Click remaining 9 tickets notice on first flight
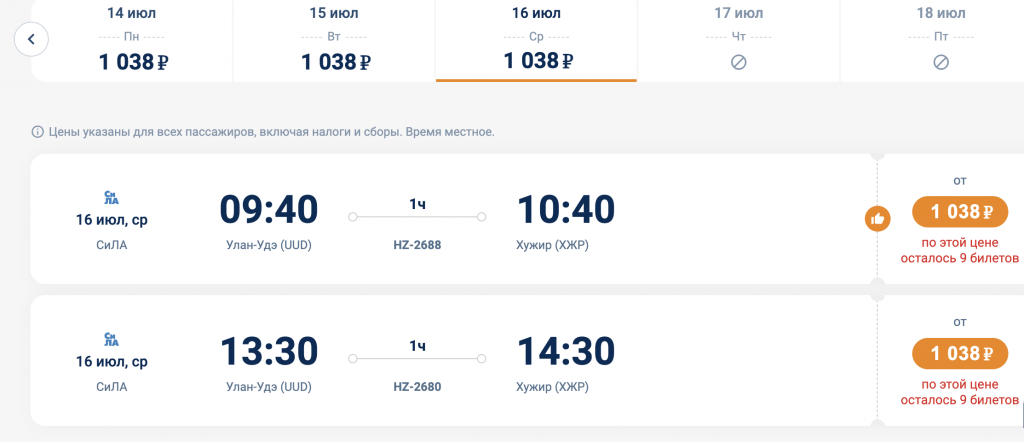The image size is (1024, 442). (960, 251)
